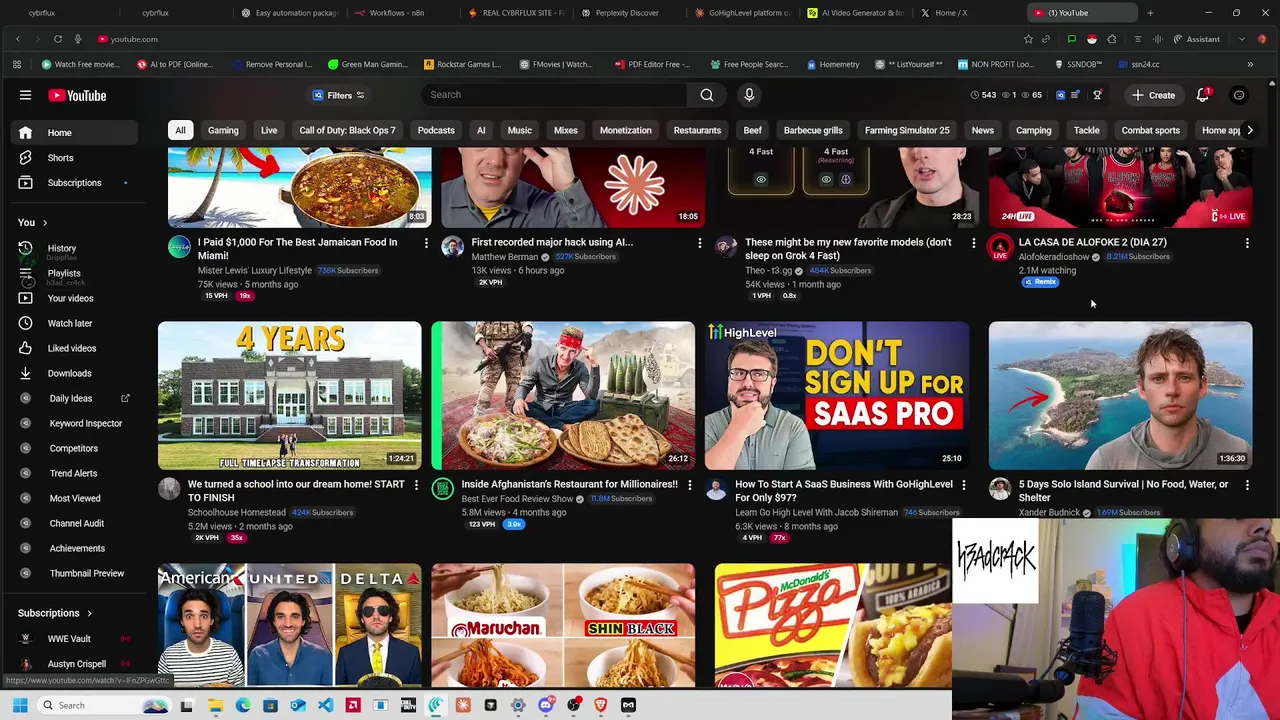This screenshot has width=1280, height=720.
Task: Open options menu for Jamaican Food video
Action: (x=426, y=243)
